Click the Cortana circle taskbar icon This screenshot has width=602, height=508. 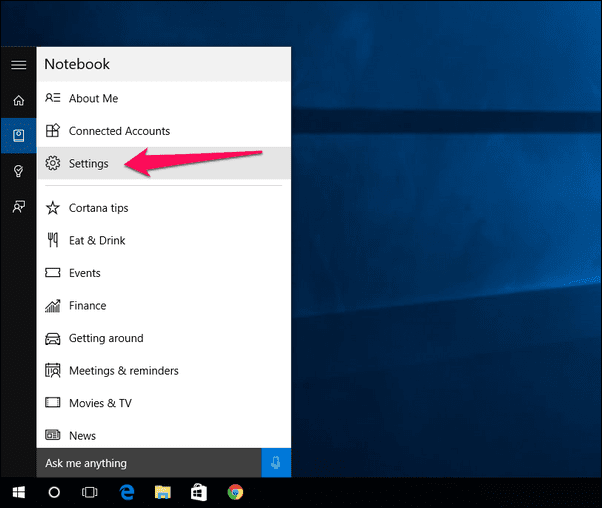(x=54, y=492)
